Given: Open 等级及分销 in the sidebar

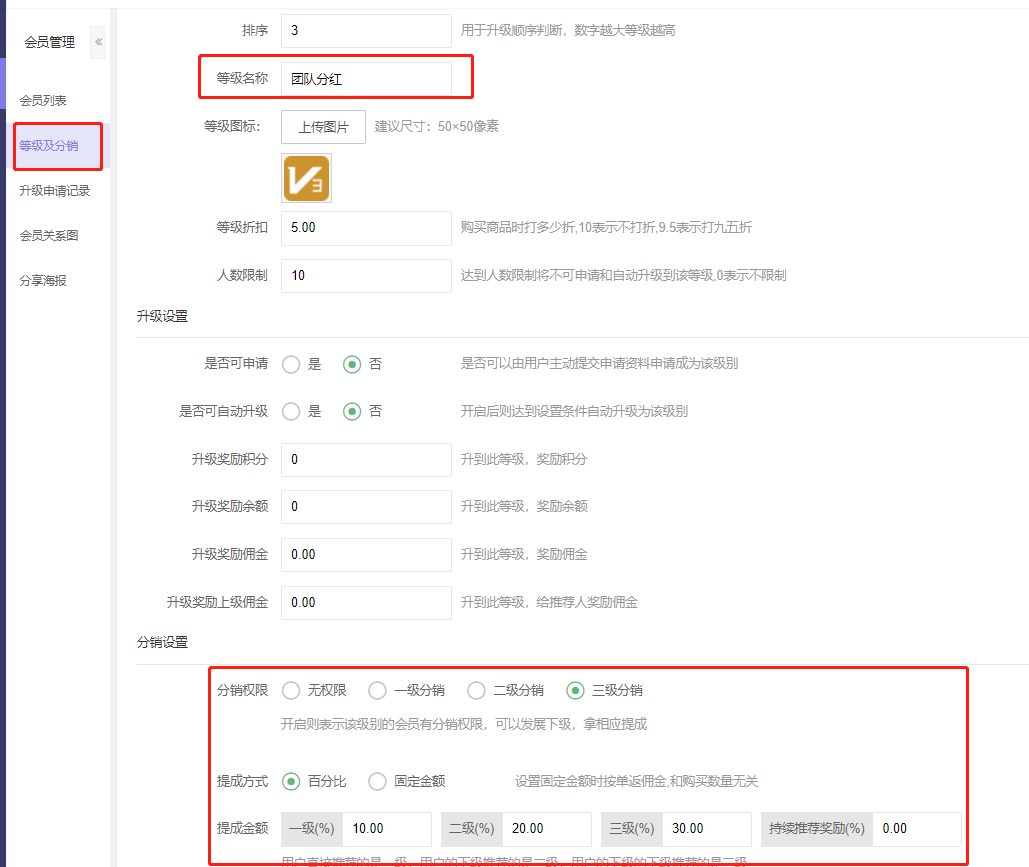Looking at the screenshot, I should pos(48,146).
